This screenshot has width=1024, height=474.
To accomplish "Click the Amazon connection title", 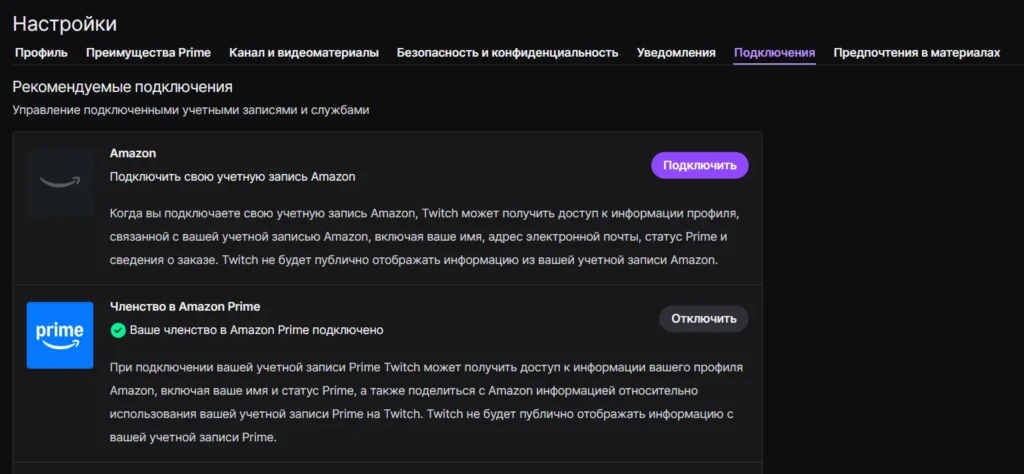I will (133, 153).
